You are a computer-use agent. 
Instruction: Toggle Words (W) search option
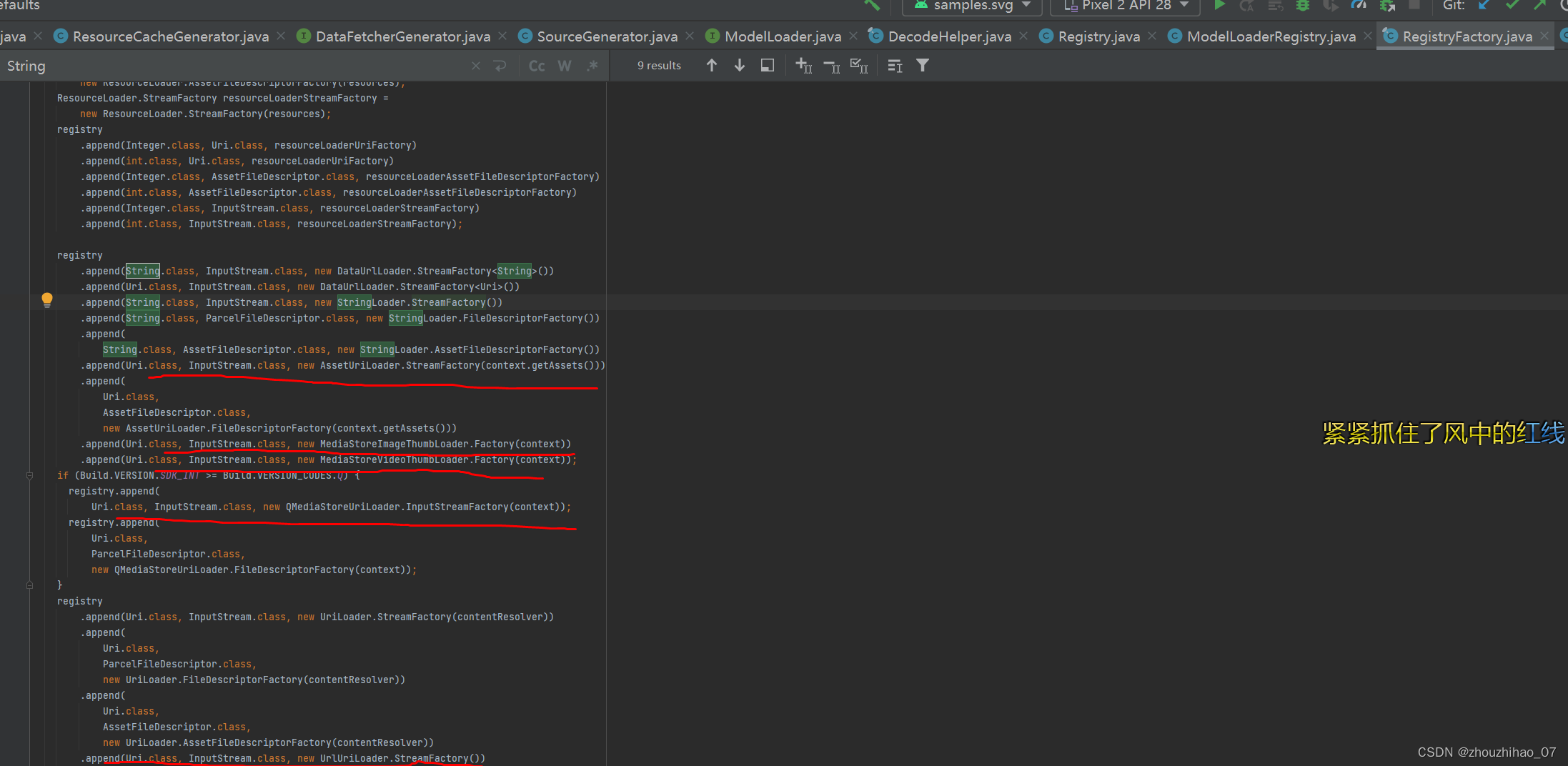tap(565, 66)
